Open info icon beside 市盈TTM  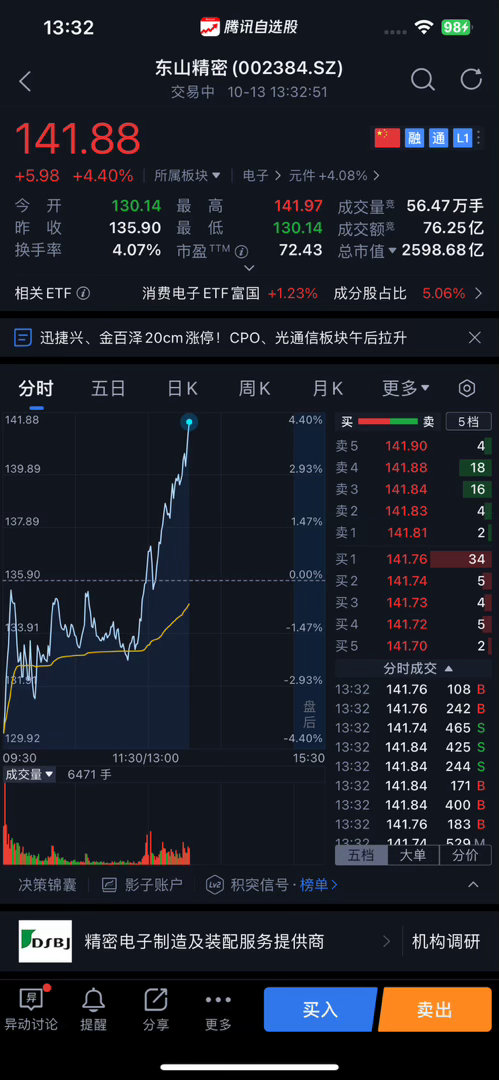[x=241, y=251]
